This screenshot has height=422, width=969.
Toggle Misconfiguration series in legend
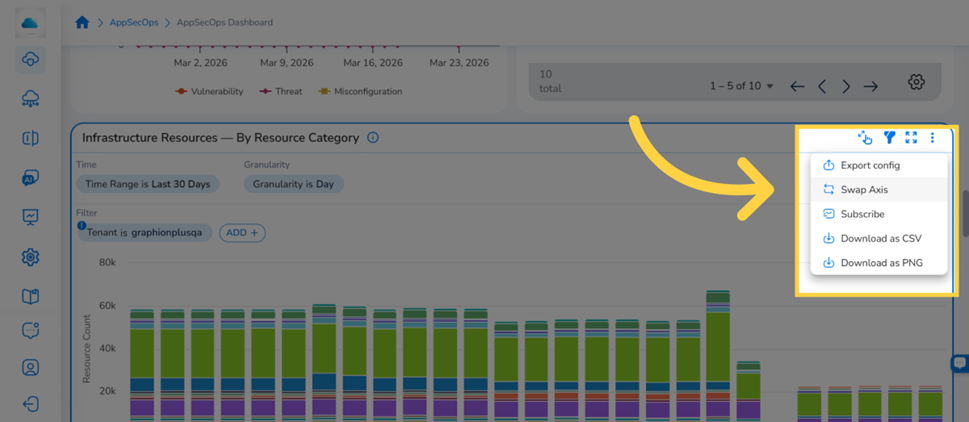pos(360,91)
